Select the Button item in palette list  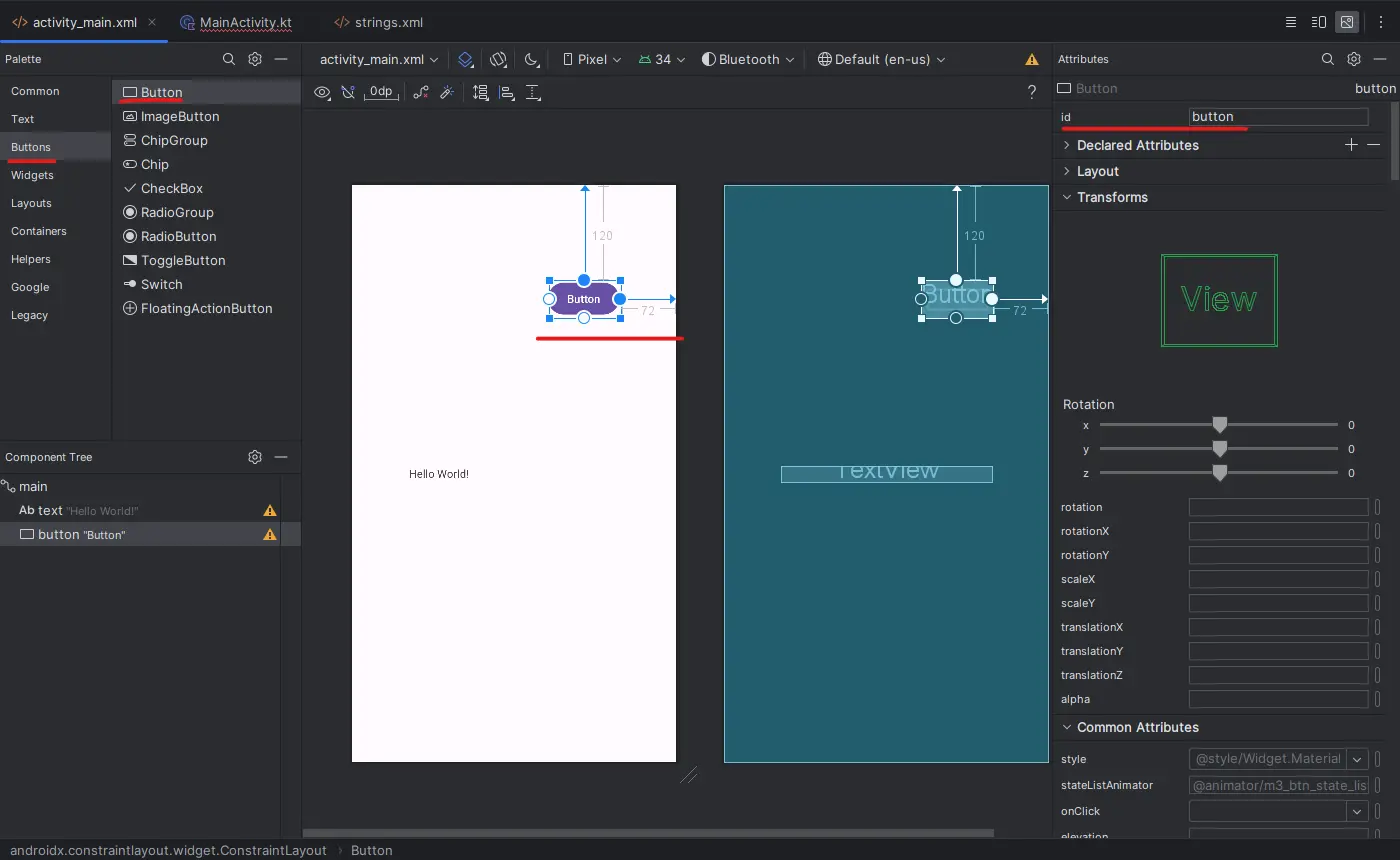207,92
